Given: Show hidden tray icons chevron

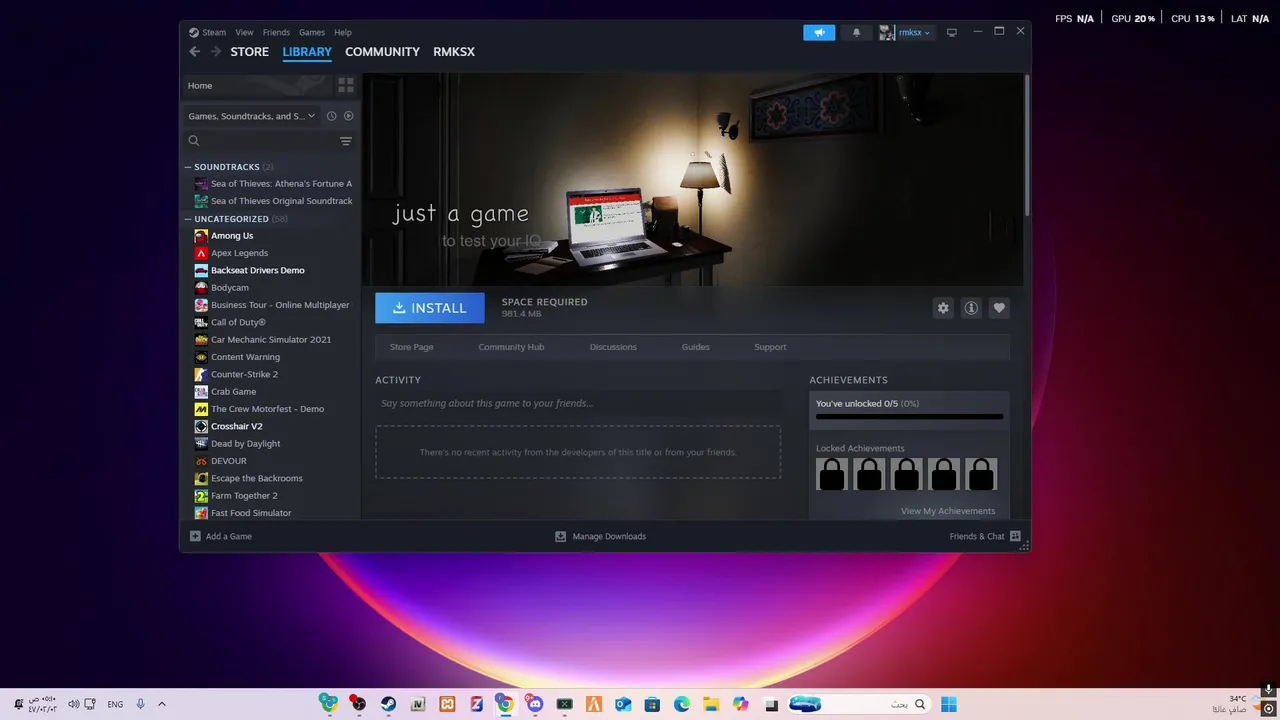Looking at the screenshot, I should pyautogui.click(x=162, y=704).
